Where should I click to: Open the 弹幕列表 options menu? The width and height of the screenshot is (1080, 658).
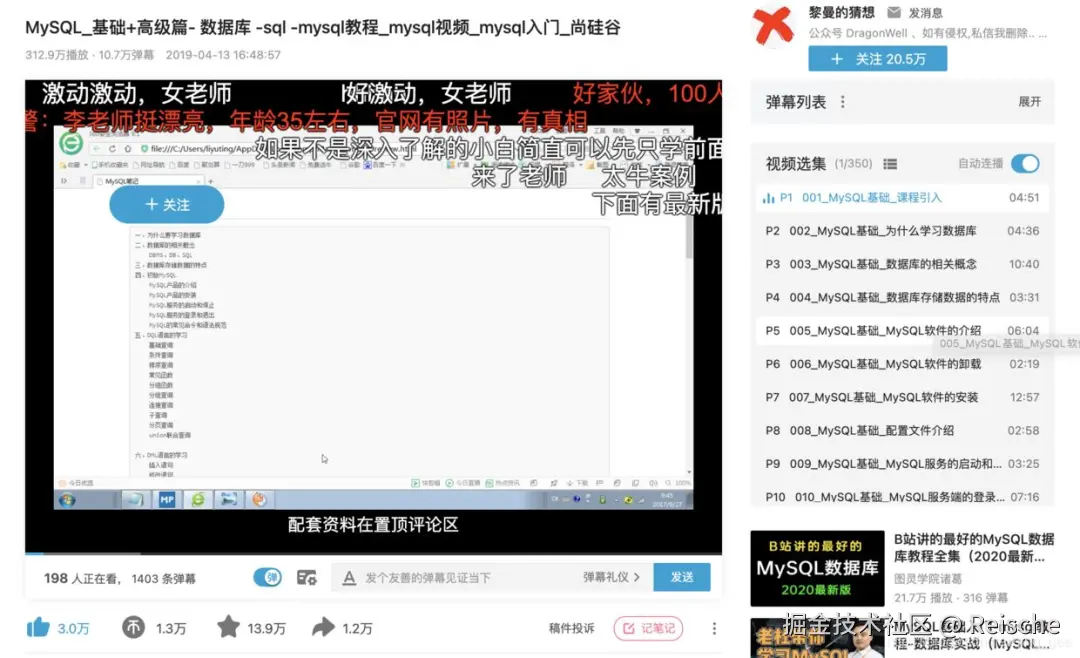pyautogui.click(x=842, y=101)
